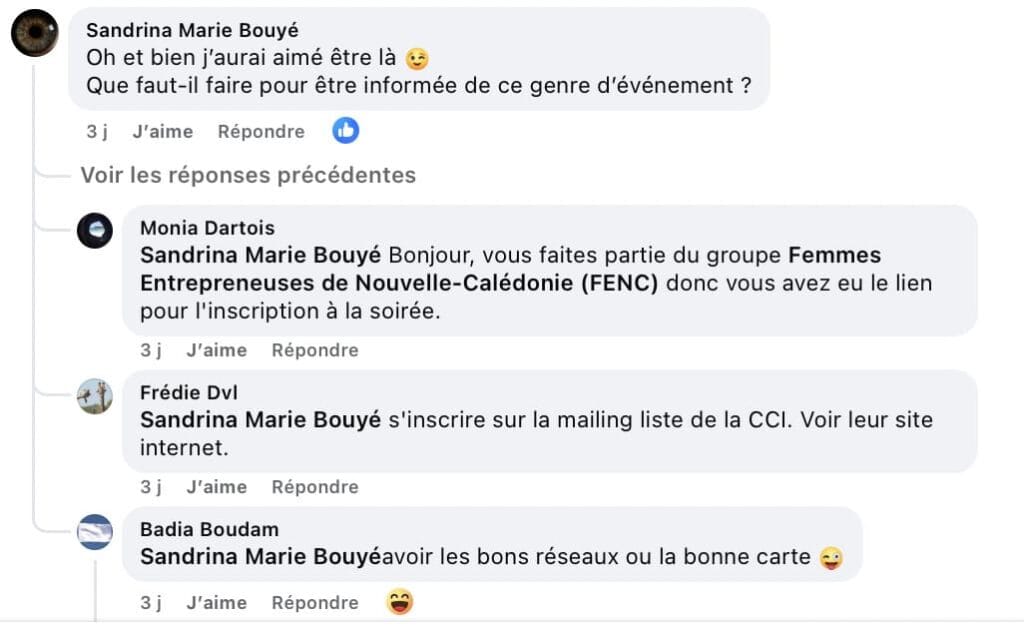
Task: Click Frédie Dvl's avatar photo
Action: click(95, 396)
